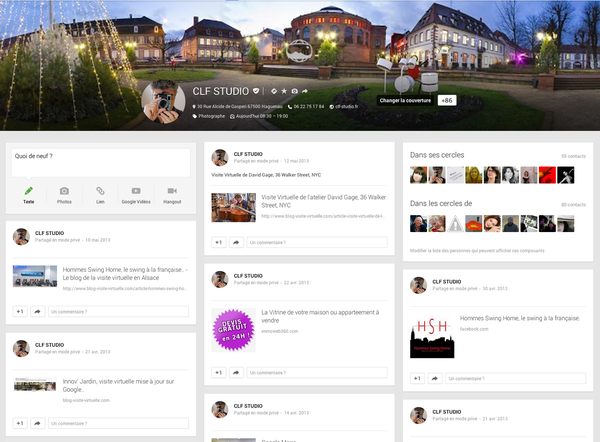Select the warning triangle avatar in circles
The width and height of the screenshot is (600, 442).
pos(455,223)
